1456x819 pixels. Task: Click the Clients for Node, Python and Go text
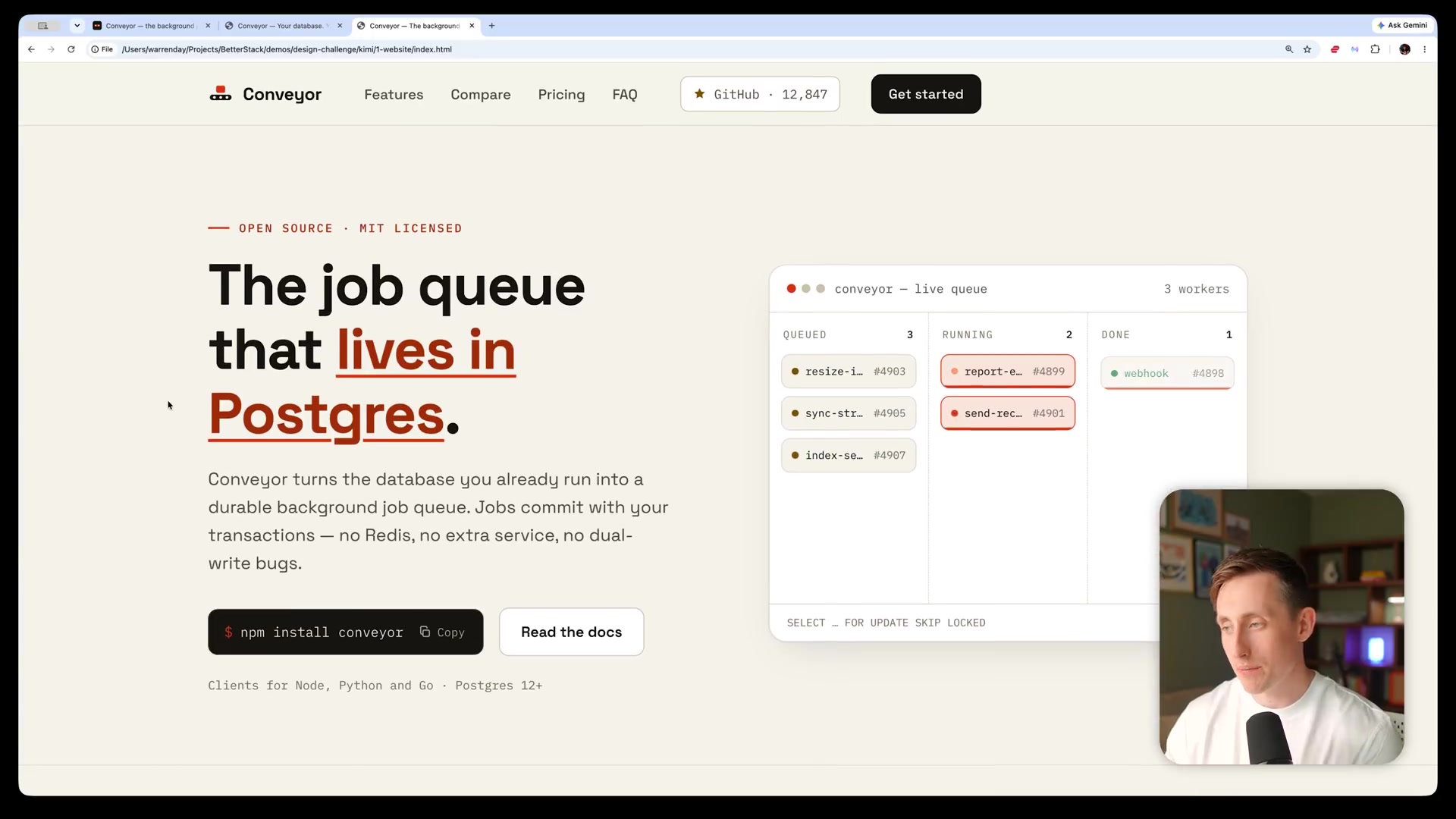pyautogui.click(x=321, y=686)
